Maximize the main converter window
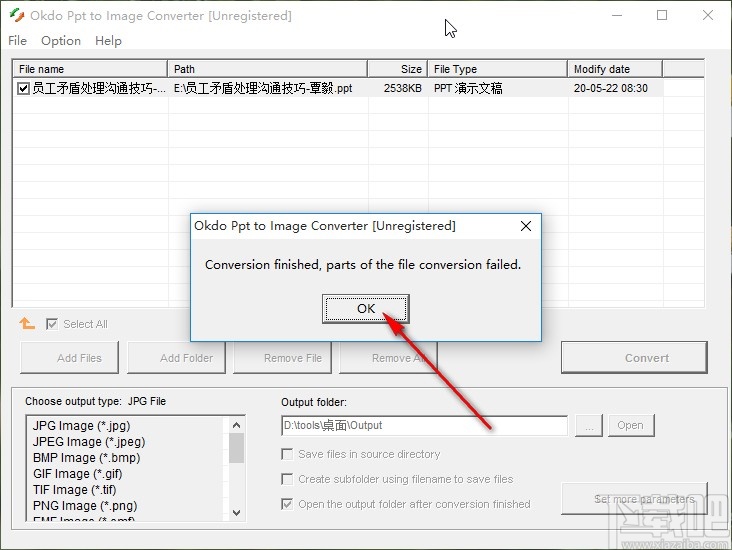Image resolution: width=732 pixels, height=550 pixels. (662, 15)
